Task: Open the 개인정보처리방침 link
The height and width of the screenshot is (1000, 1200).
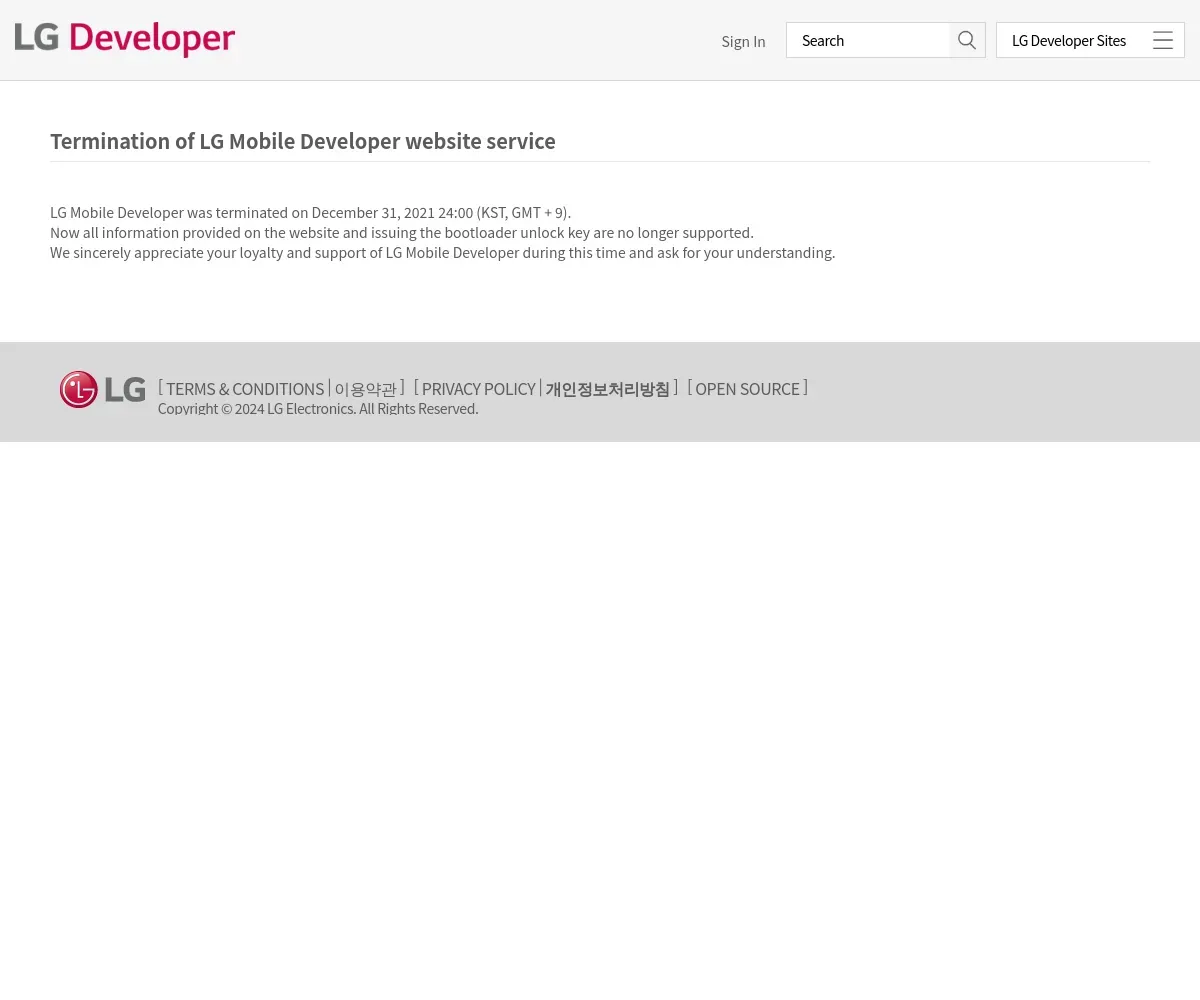Action: [x=607, y=389]
